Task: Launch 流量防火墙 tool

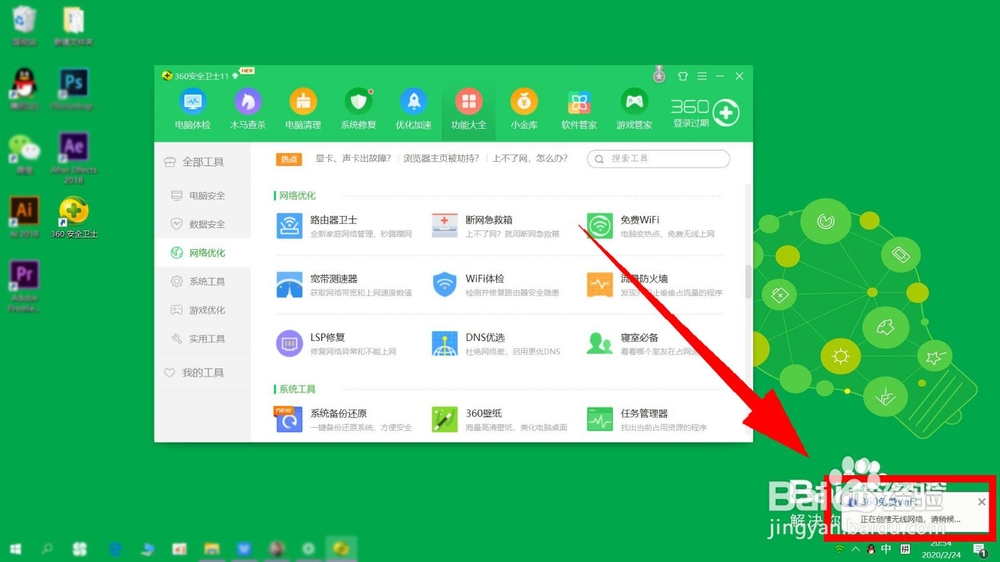Action: pyautogui.click(x=654, y=285)
